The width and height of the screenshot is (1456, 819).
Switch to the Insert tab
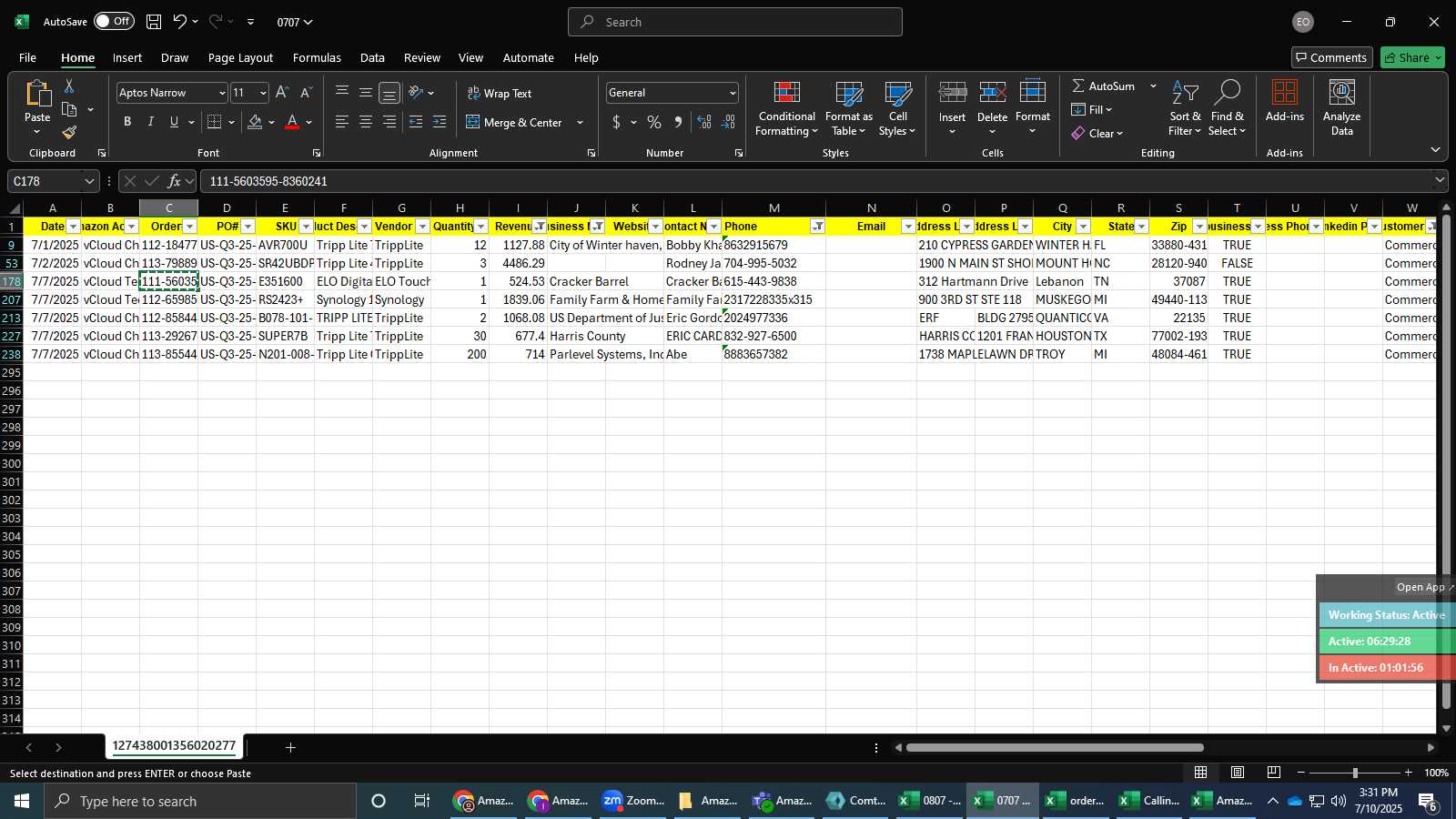[x=127, y=57]
